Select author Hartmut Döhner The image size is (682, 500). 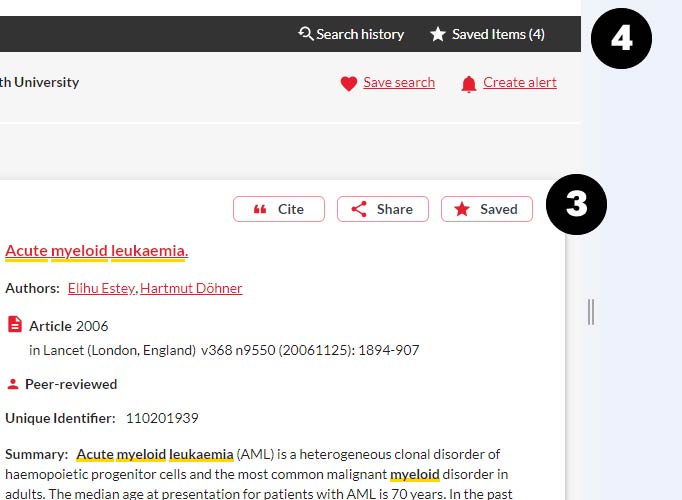[x=191, y=288]
